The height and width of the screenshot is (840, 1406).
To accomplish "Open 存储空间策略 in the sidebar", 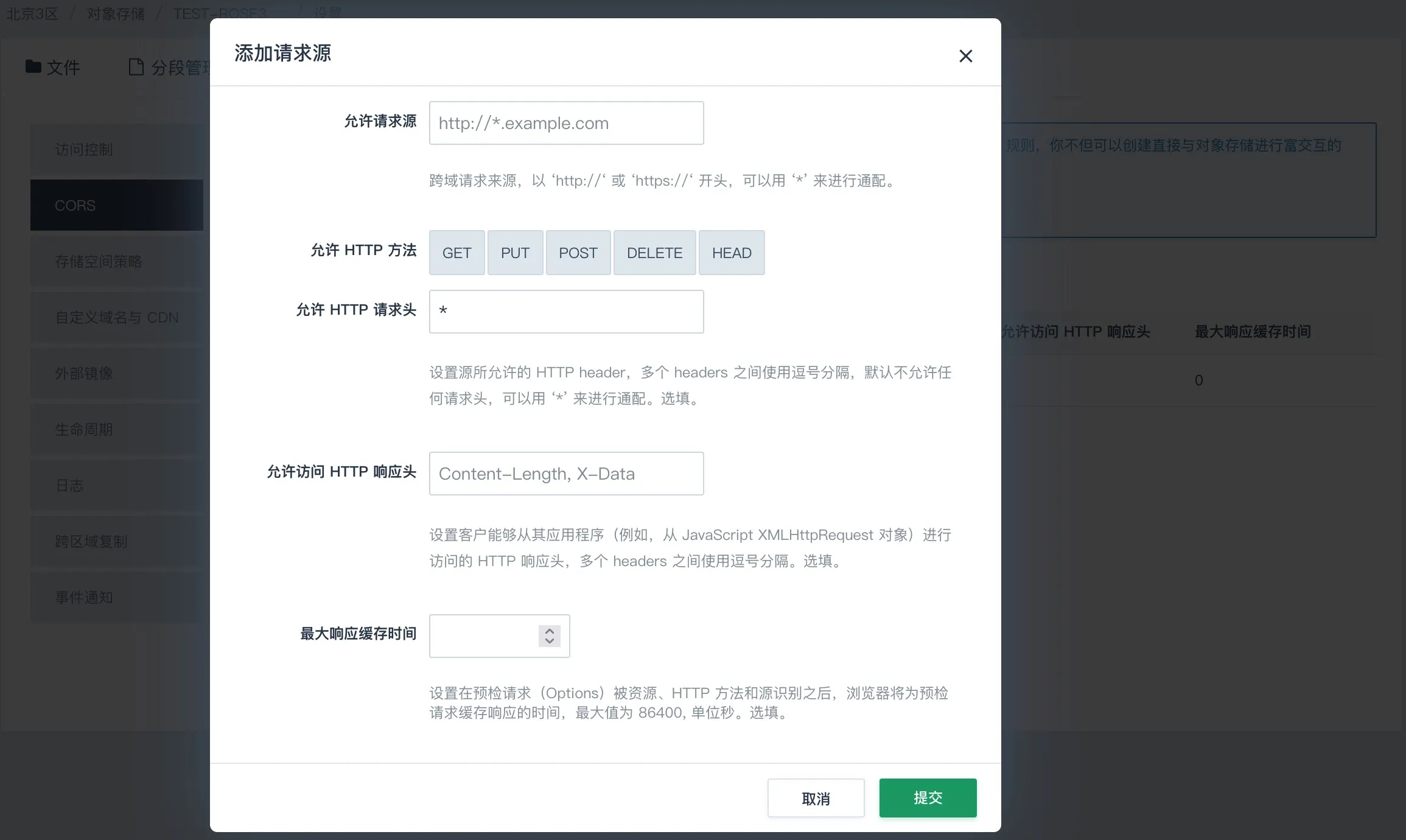I will [116, 261].
